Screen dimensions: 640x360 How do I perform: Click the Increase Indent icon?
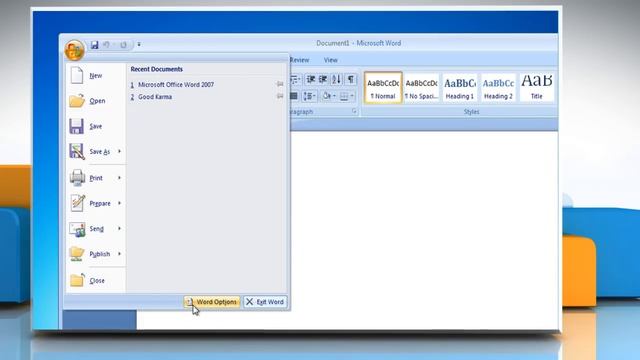(323, 79)
